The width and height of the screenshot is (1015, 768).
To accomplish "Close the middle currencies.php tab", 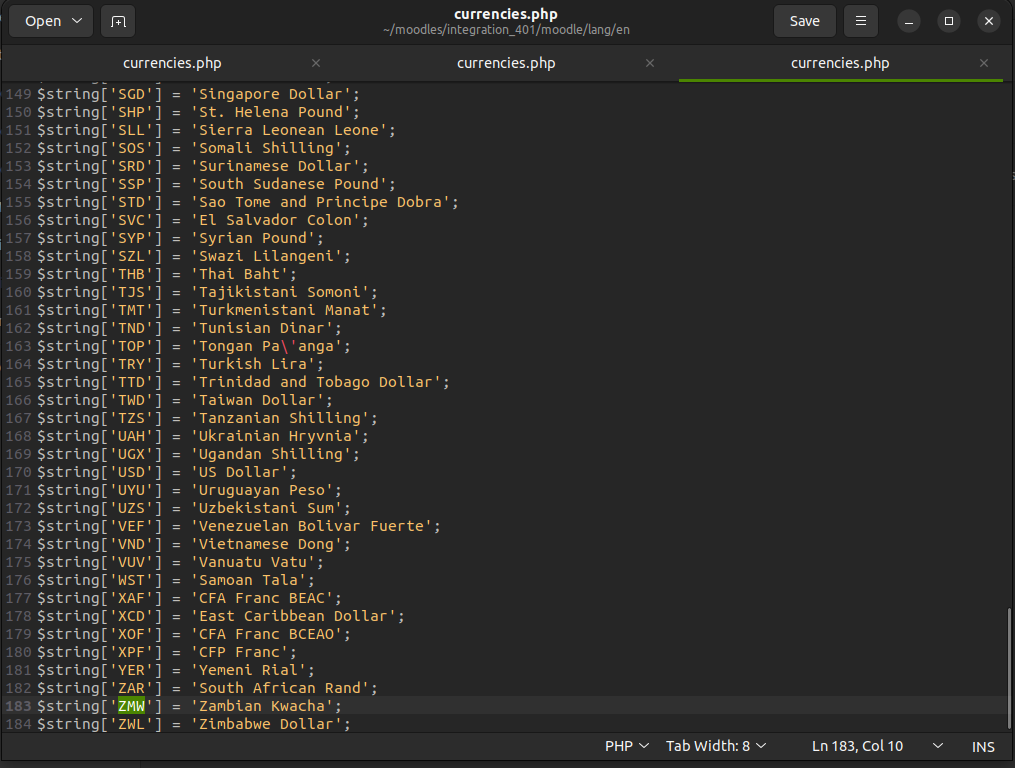I will pos(650,63).
